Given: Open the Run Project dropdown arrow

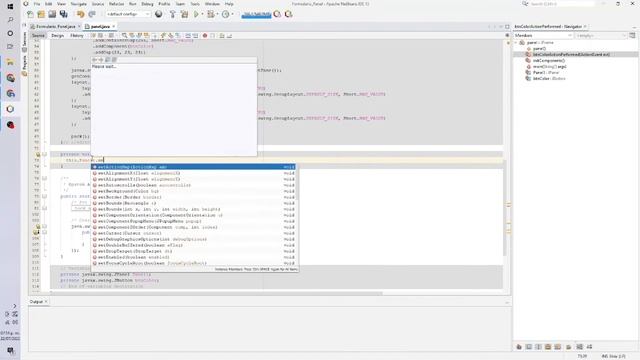Looking at the screenshot, I should click(202, 14).
